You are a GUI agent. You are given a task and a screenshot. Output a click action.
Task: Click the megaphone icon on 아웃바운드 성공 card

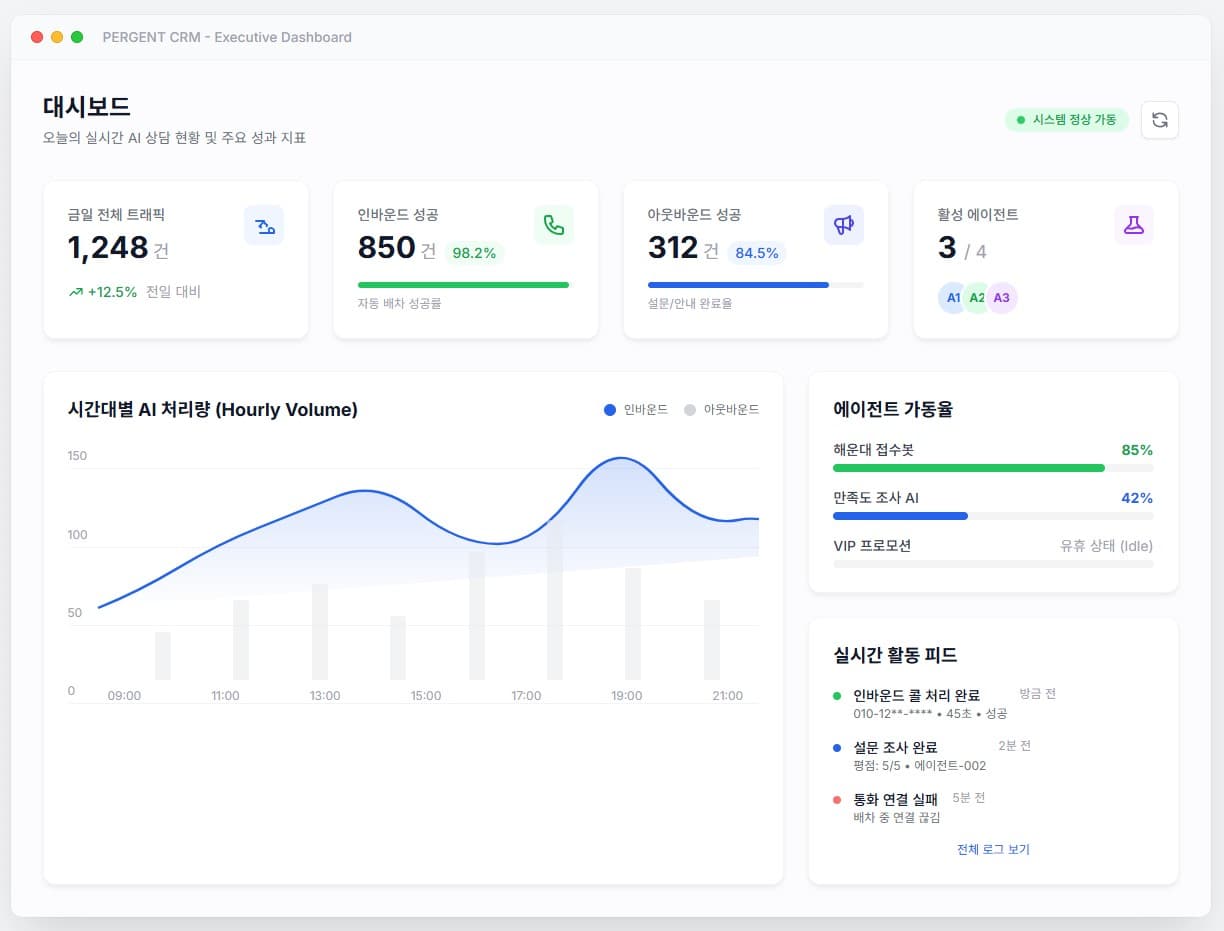tap(844, 225)
